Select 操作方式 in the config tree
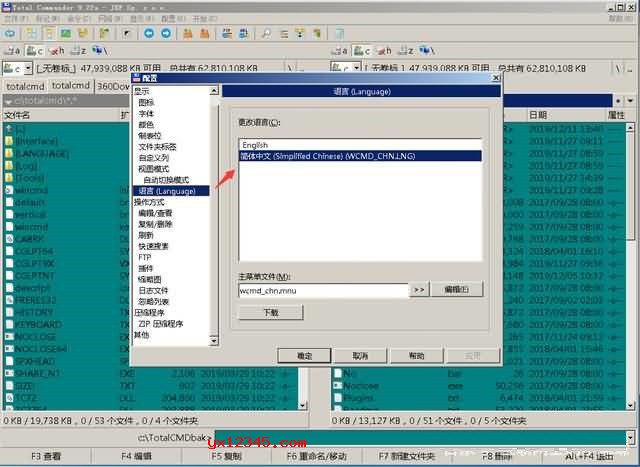The width and height of the screenshot is (640, 467). (x=149, y=202)
